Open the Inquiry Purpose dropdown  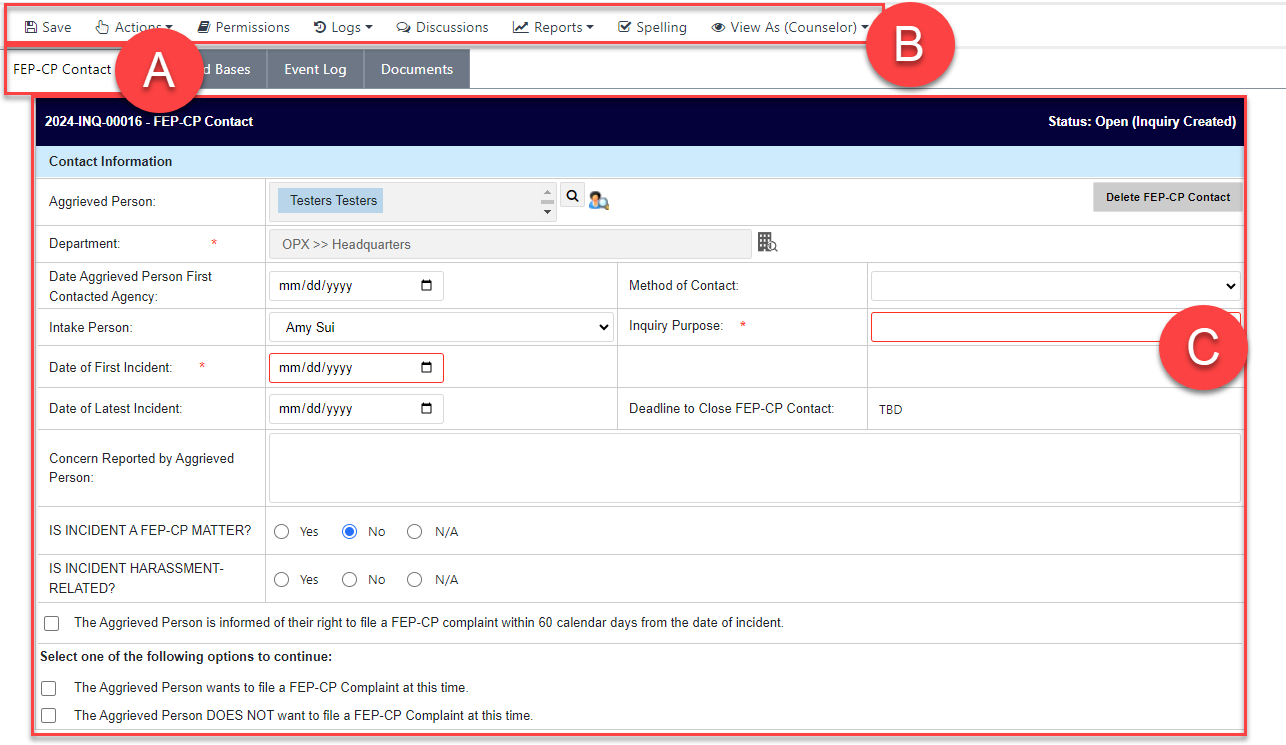[1056, 327]
